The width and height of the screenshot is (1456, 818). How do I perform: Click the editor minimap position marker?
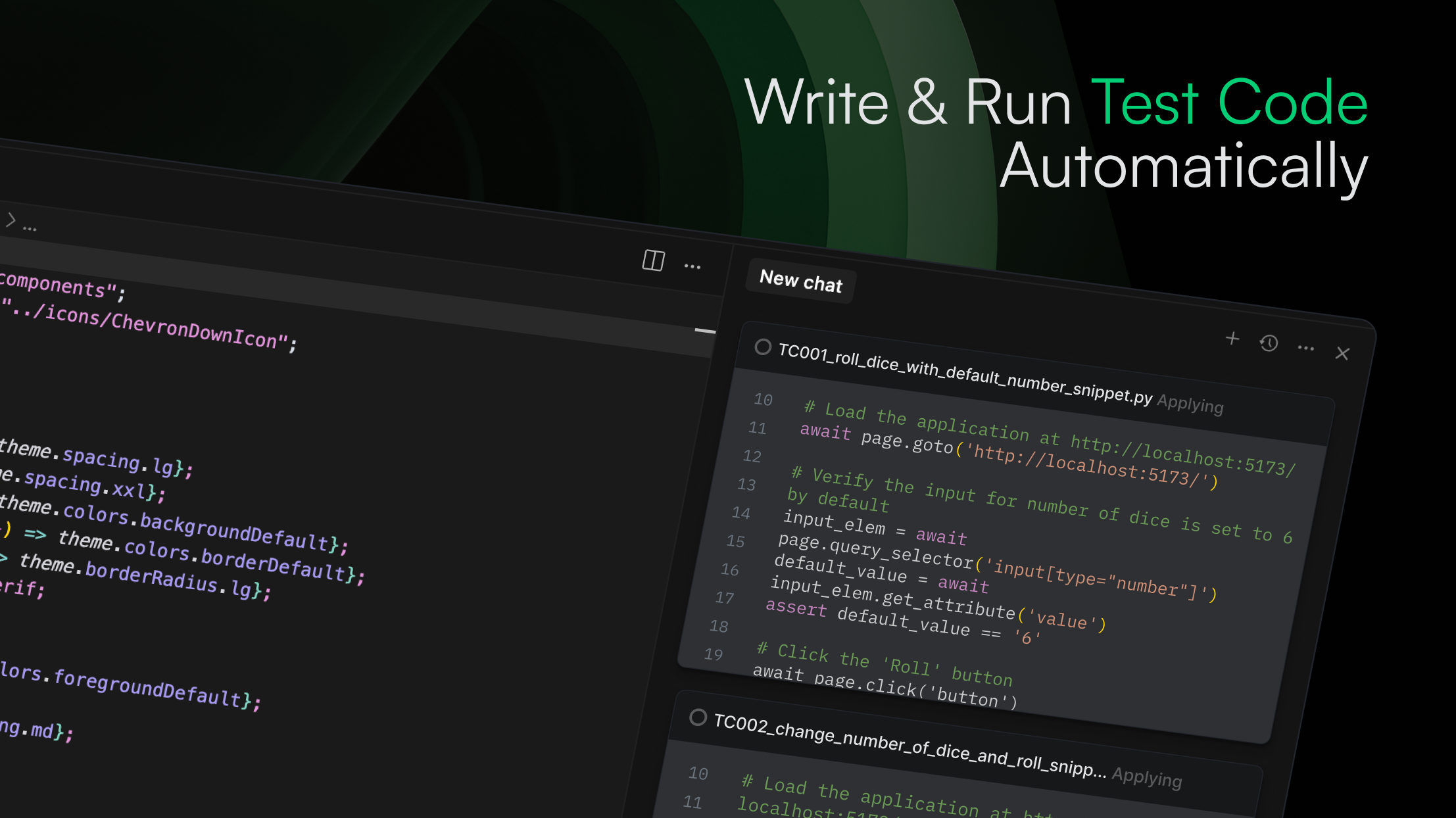tap(705, 331)
